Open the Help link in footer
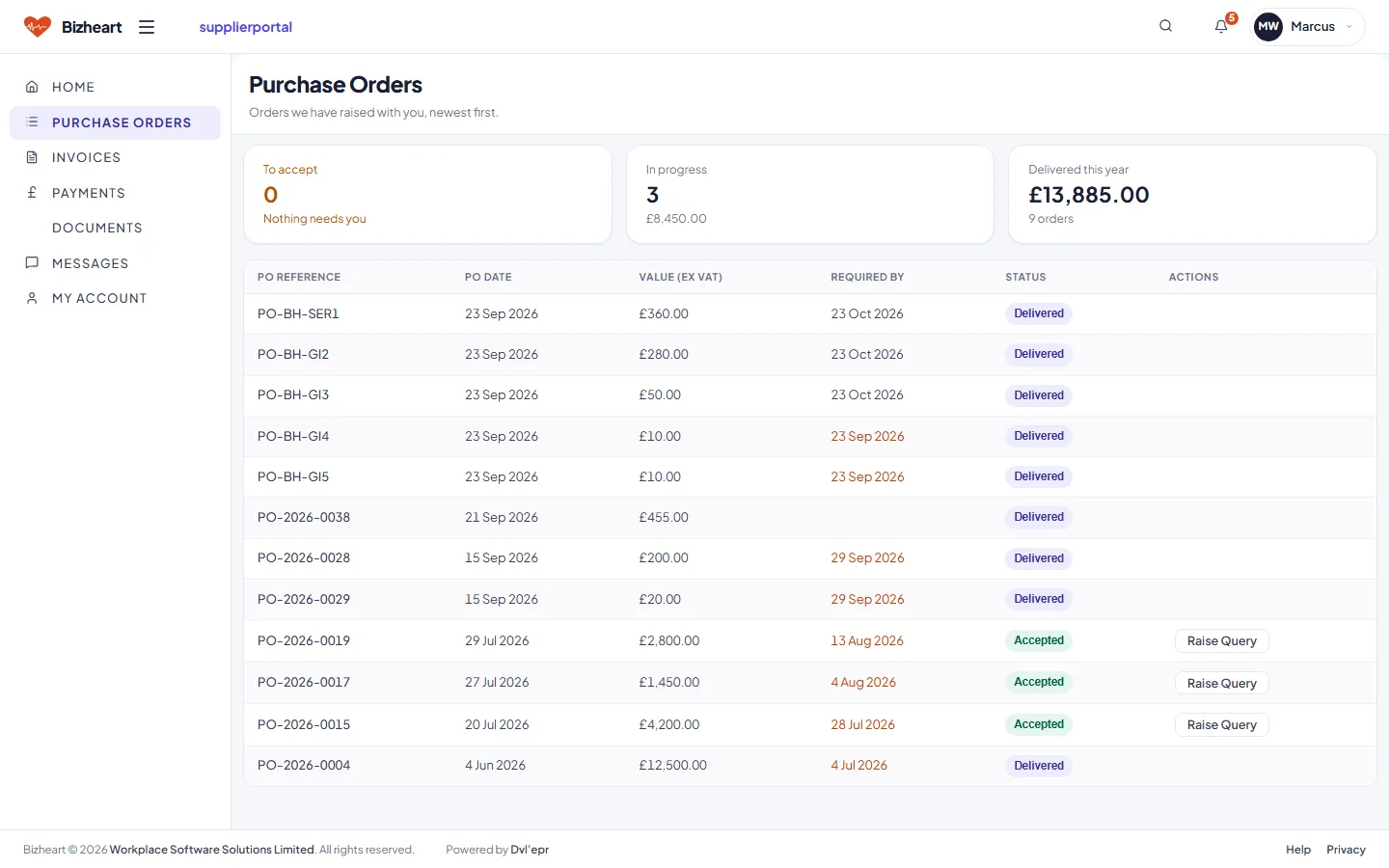This screenshot has width=1389, height=868. coord(1298,850)
